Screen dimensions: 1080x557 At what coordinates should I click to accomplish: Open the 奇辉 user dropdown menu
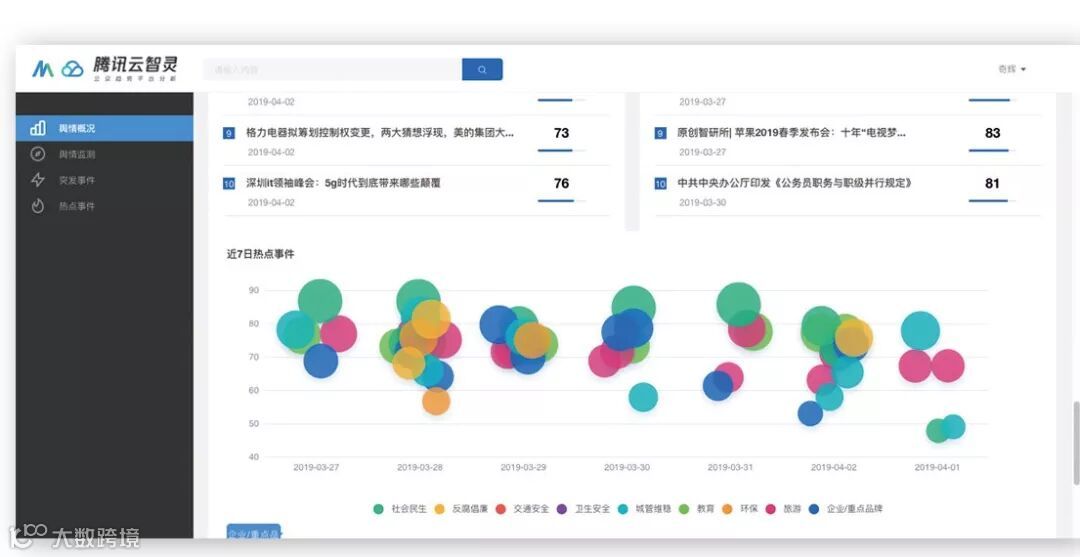[1012, 70]
